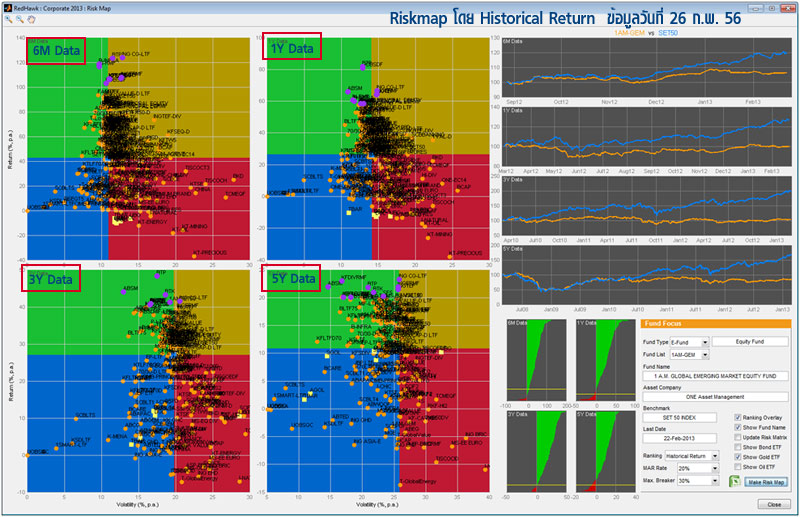Open the Fund Type dropdown
Viewport: 800px width, 517px height.
[x=704, y=342]
